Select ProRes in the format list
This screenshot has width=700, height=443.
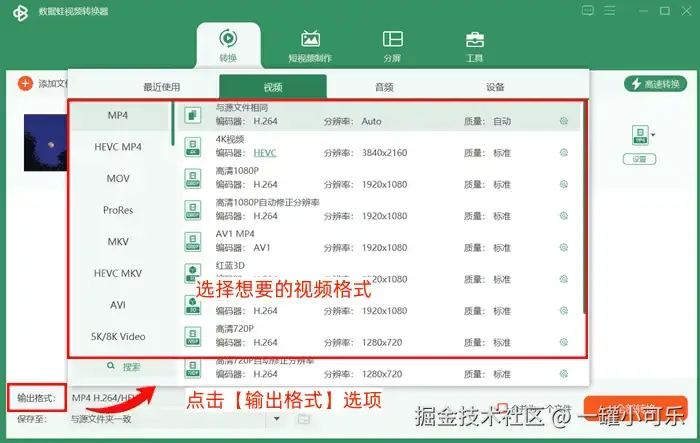click(x=118, y=210)
